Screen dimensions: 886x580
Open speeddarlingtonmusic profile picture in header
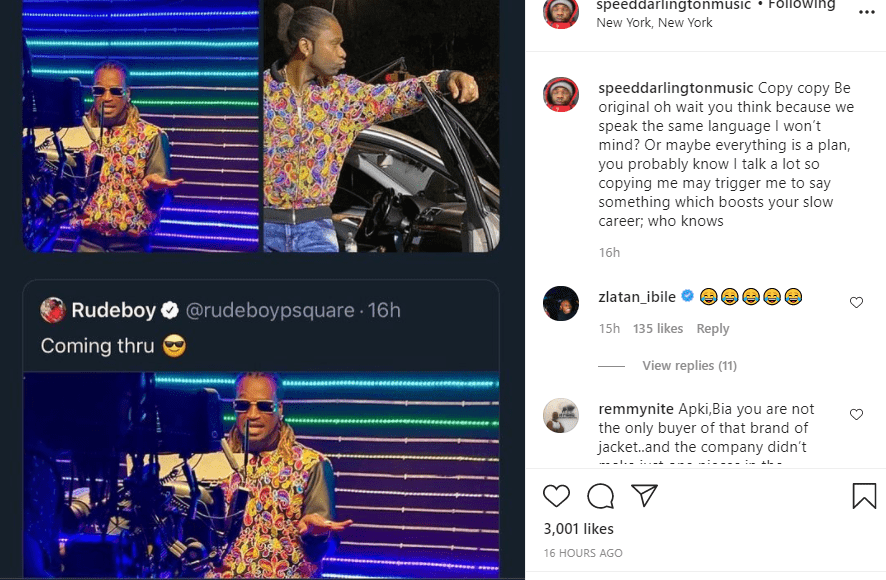click(561, 13)
